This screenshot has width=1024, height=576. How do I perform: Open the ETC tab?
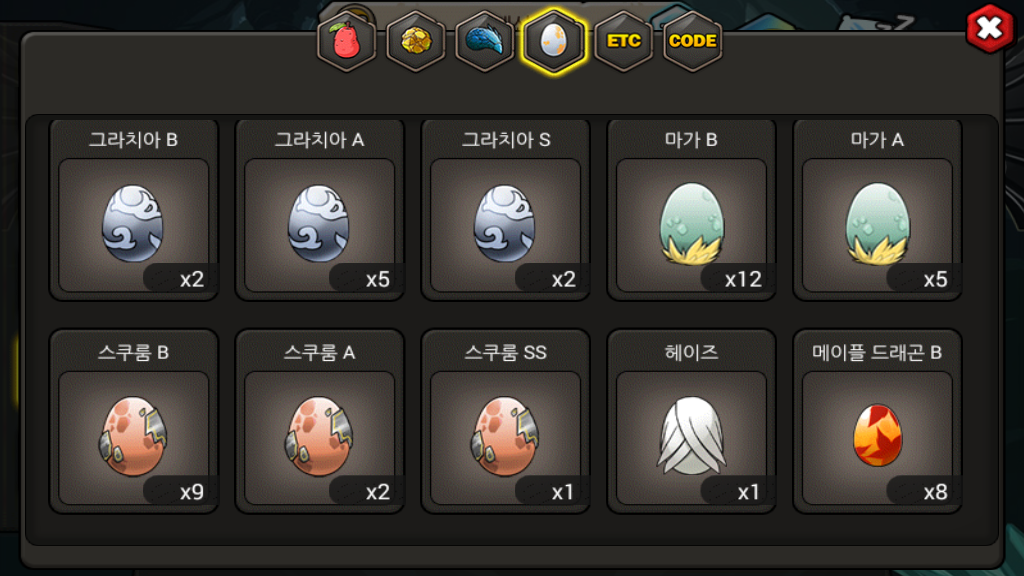624,41
